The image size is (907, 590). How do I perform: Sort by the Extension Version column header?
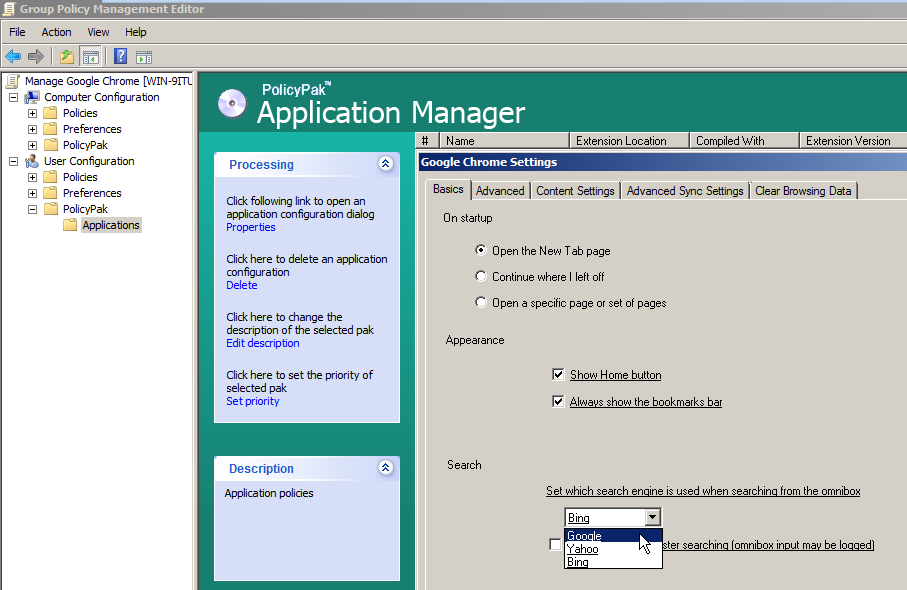(853, 141)
